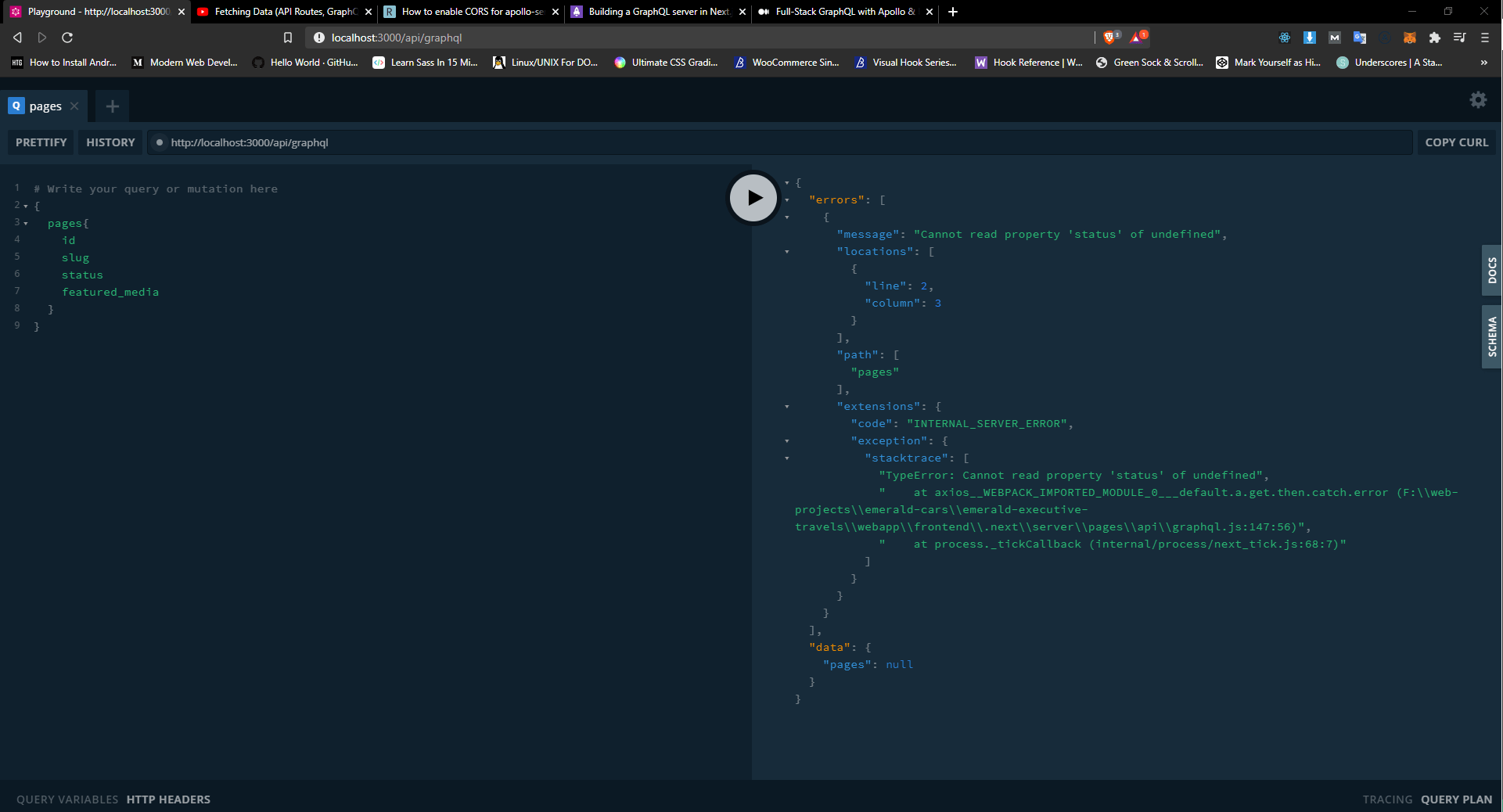Add a new Playground tab

click(113, 106)
